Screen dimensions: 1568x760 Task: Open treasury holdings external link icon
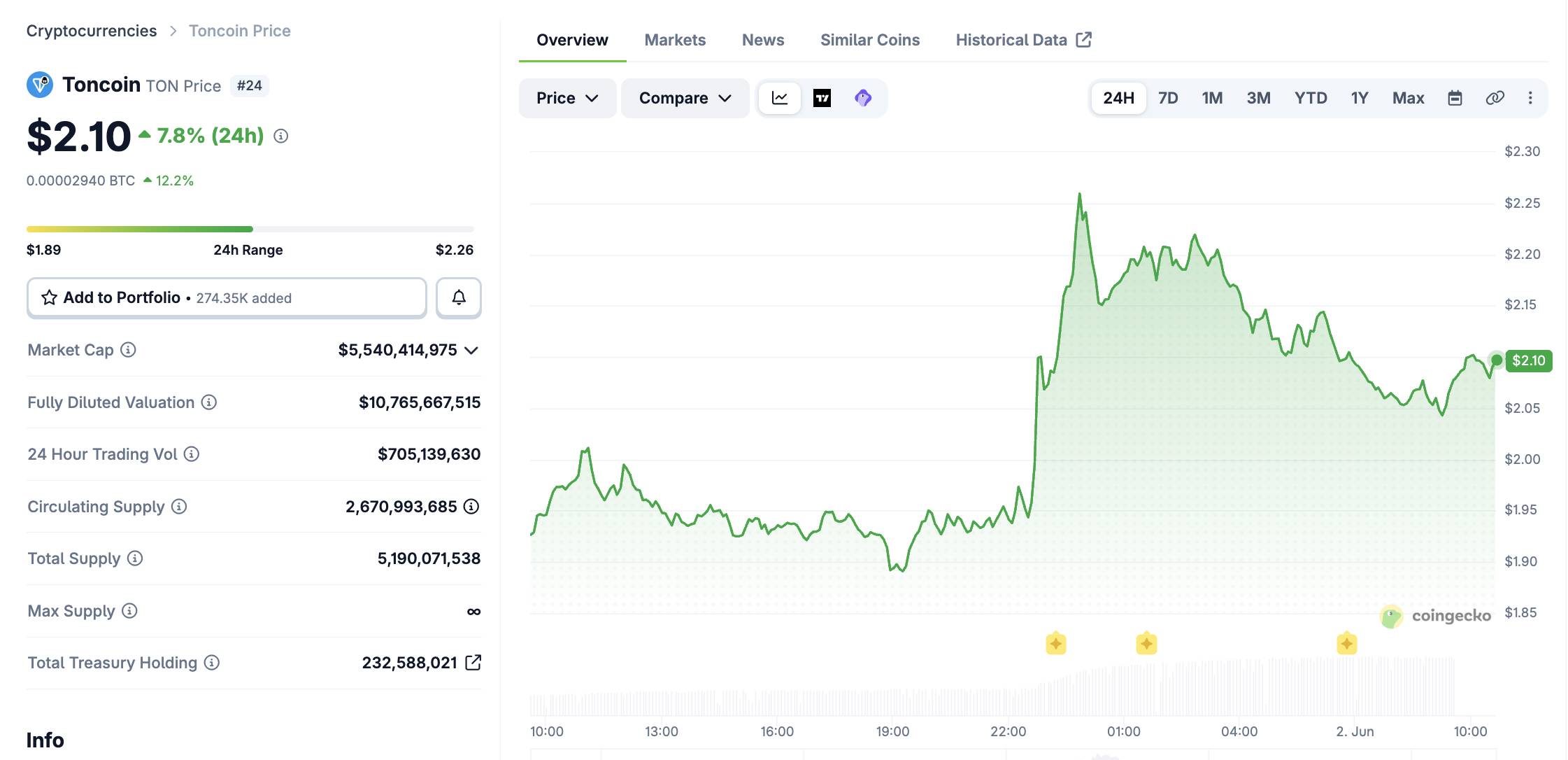click(473, 662)
